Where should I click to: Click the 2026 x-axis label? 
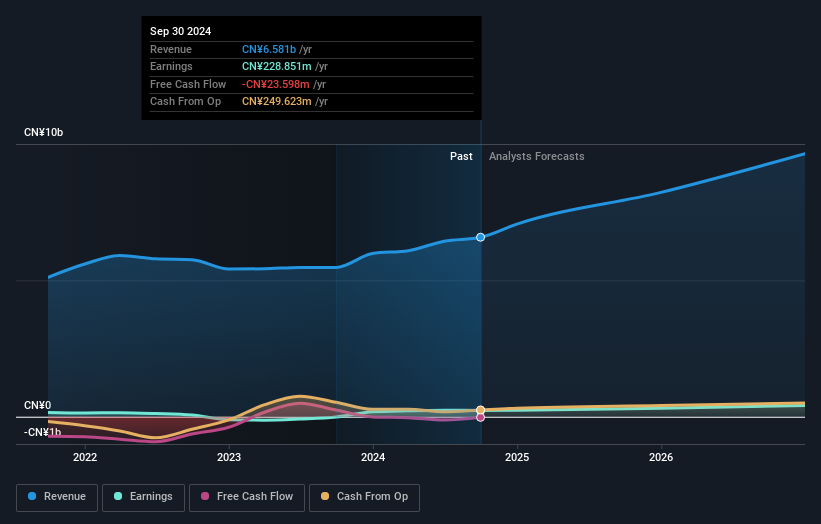pyautogui.click(x=661, y=457)
